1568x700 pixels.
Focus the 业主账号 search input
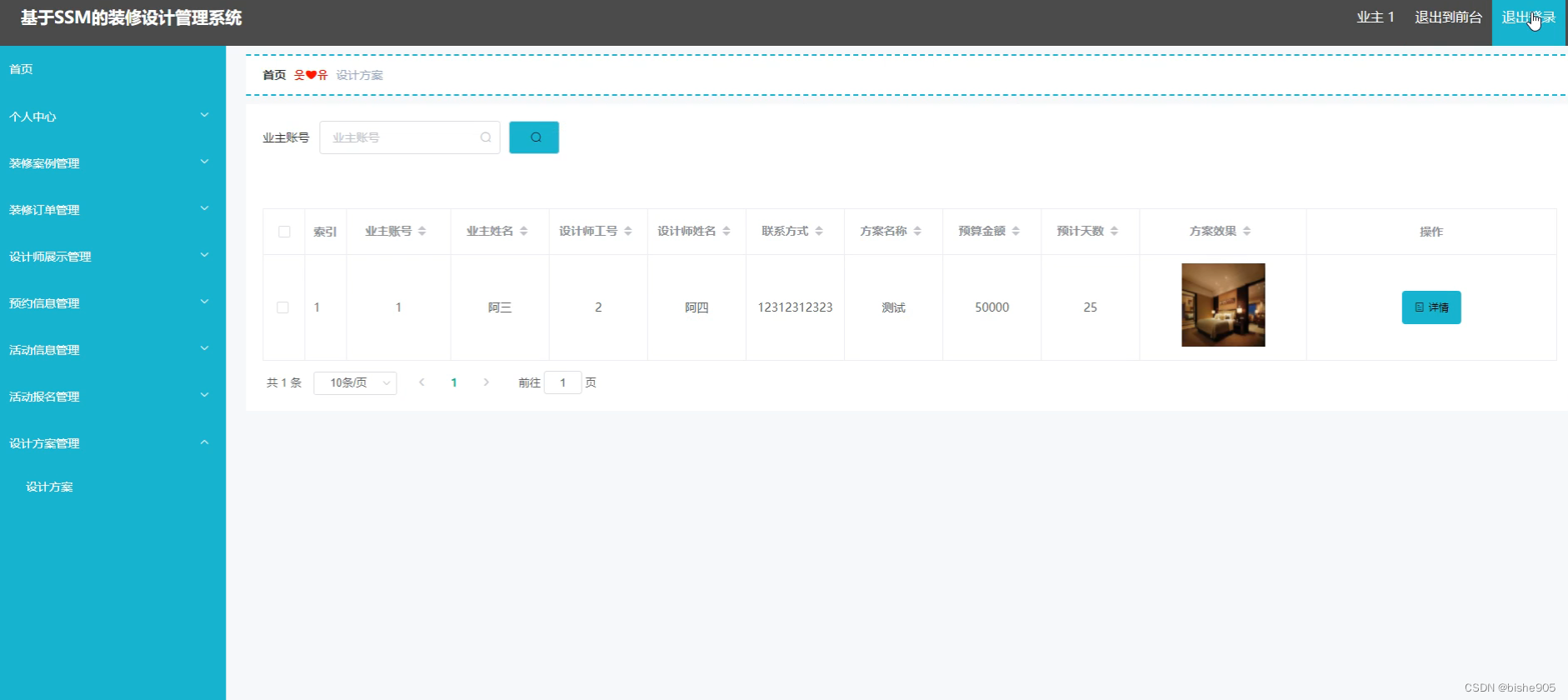pyautogui.click(x=409, y=137)
